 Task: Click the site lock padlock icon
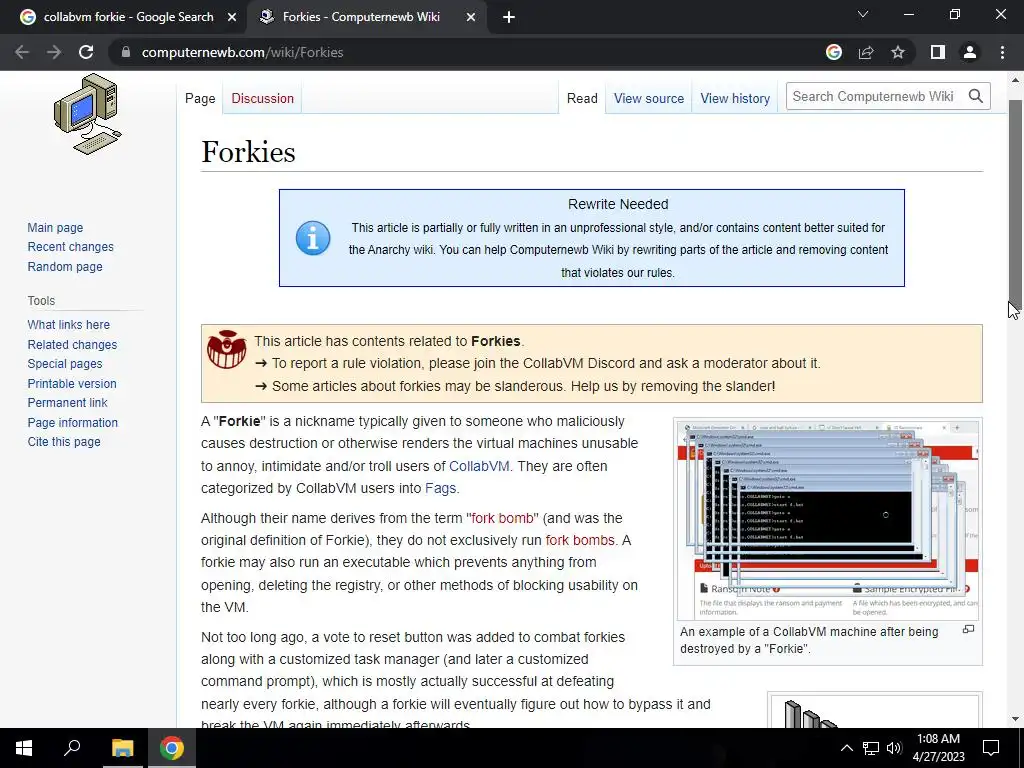point(126,52)
